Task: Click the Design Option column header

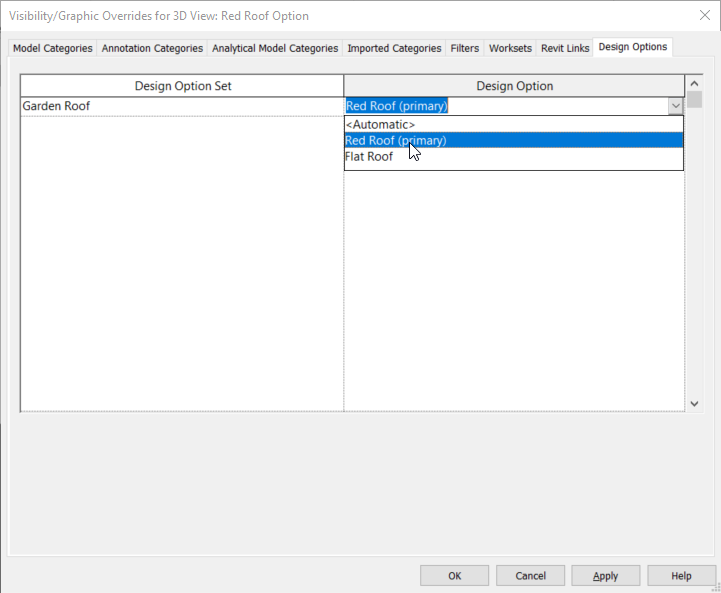Action: [514, 86]
